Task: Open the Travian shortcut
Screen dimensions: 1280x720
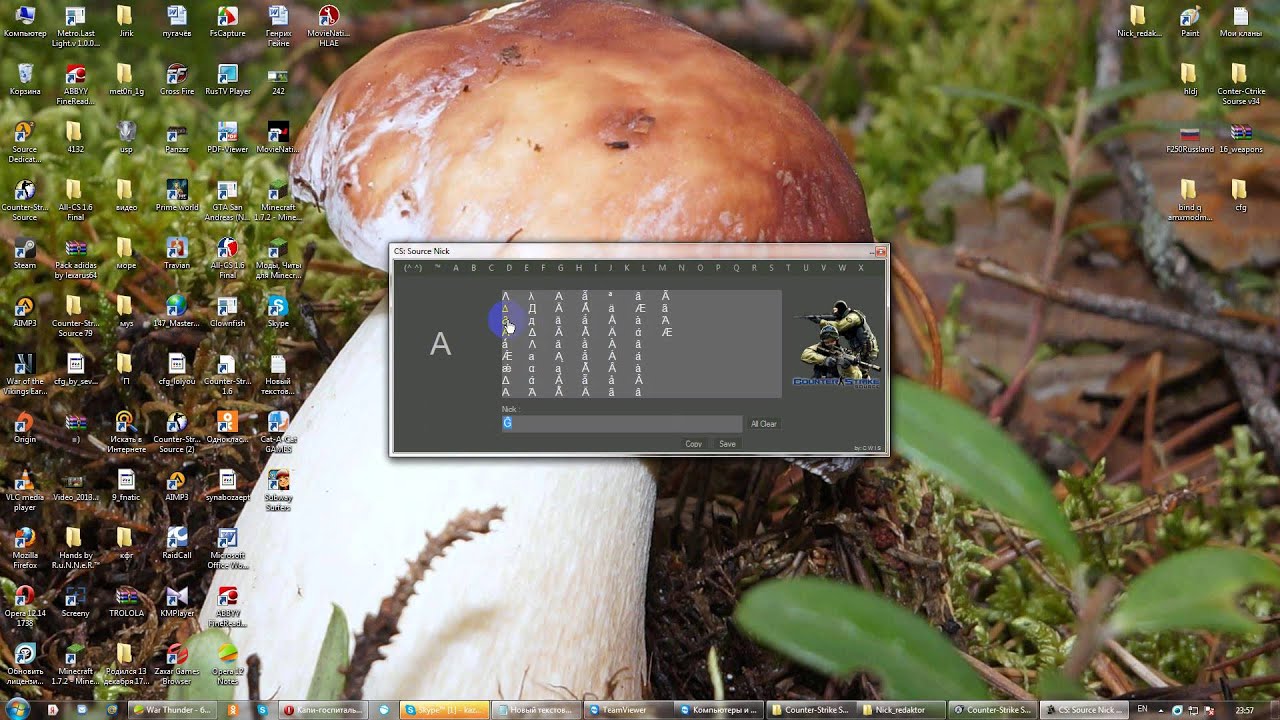Action: pyautogui.click(x=177, y=253)
